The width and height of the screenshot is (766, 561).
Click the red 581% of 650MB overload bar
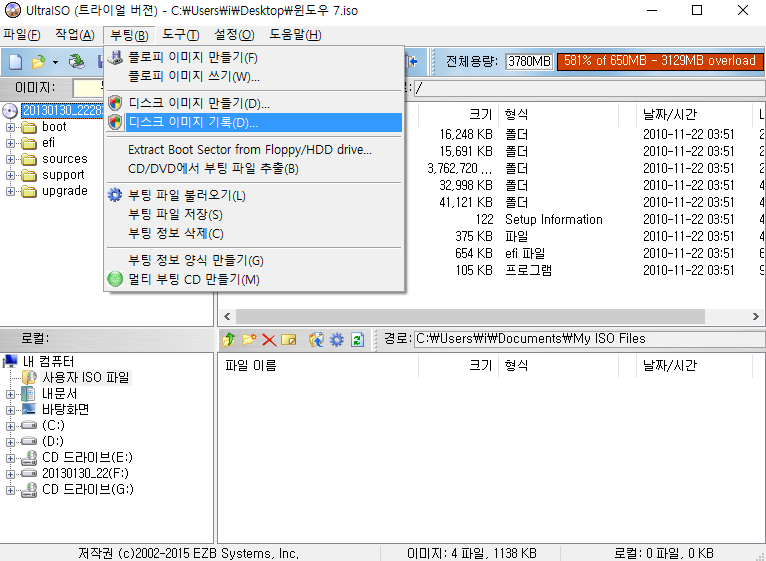click(660, 61)
